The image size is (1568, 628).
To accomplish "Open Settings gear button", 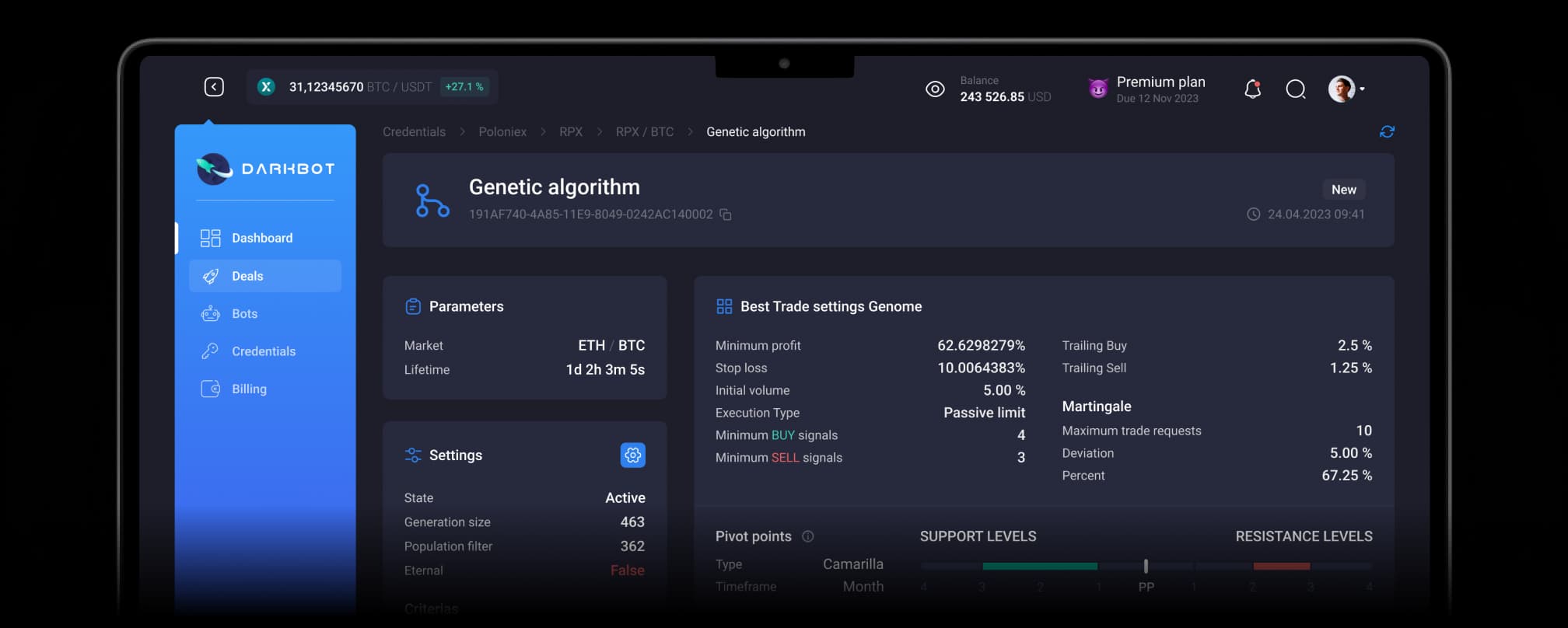I will point(632,455).
